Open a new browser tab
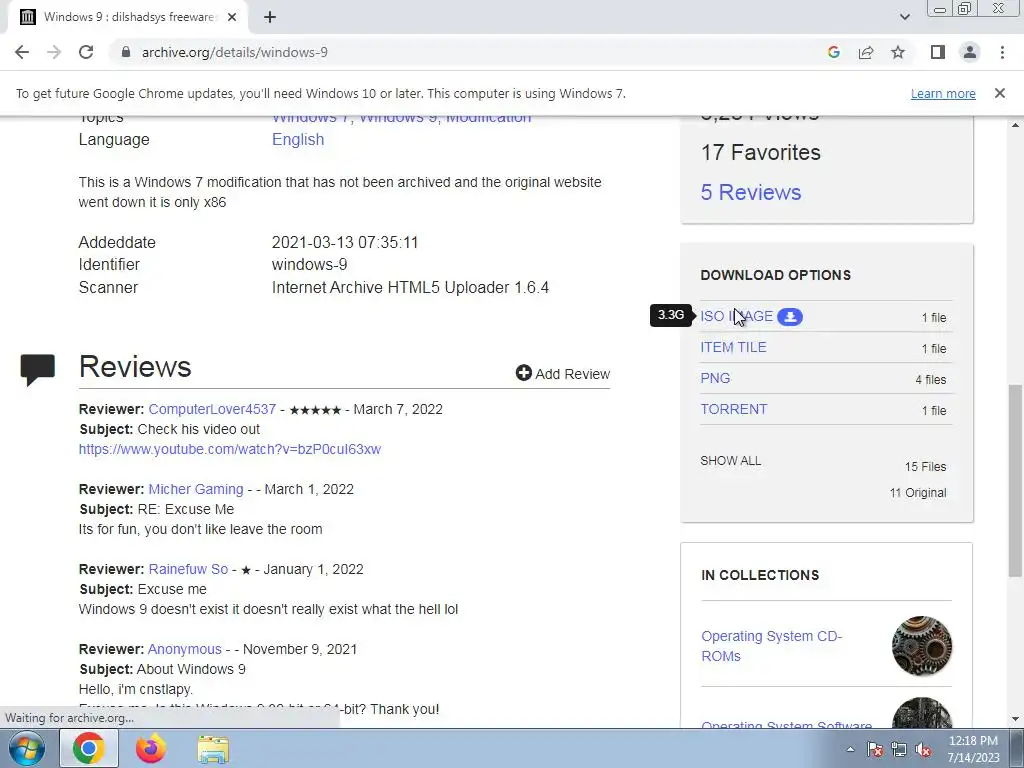 pos(270,17)
